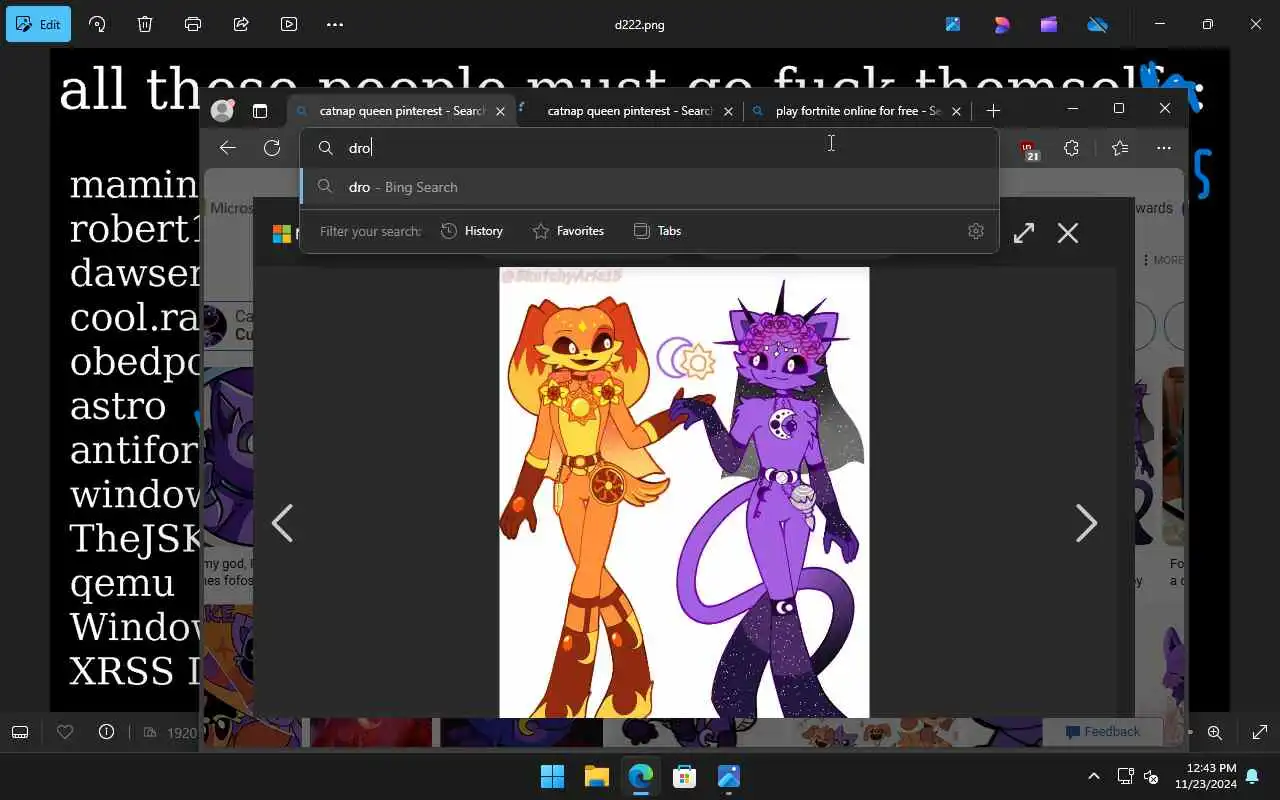
Task: Click the blue Photos picture icon in the title bar
Action: (953, 24)
